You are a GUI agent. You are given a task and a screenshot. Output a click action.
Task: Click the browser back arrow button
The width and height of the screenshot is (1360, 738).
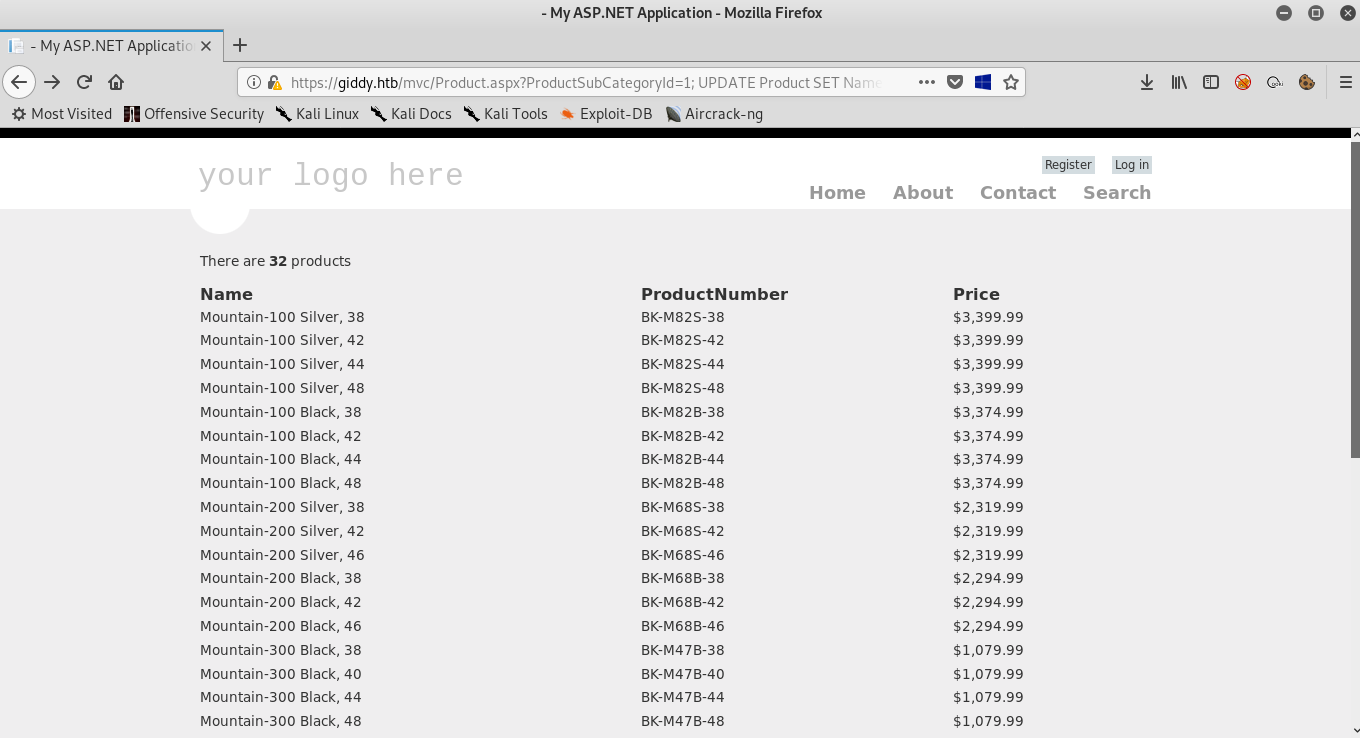tap(19, 82)
